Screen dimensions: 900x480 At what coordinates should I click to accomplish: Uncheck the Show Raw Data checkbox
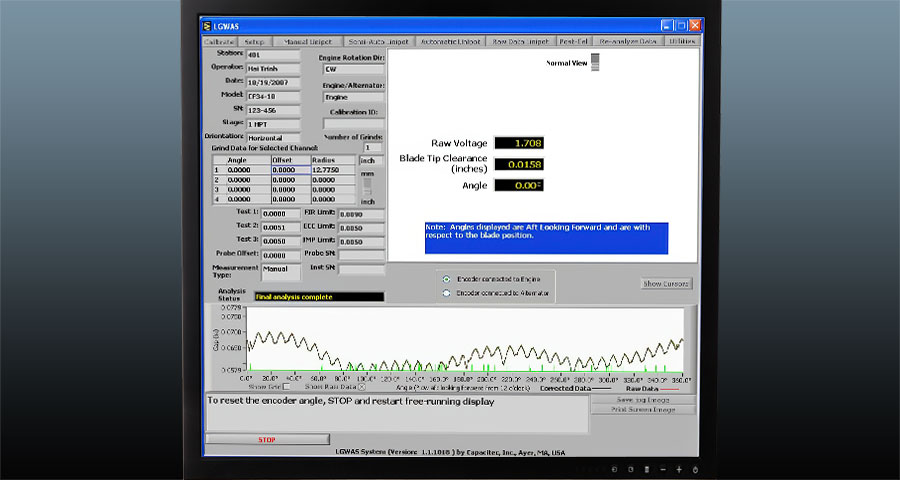pyautogui.click(x=361, y=386)
